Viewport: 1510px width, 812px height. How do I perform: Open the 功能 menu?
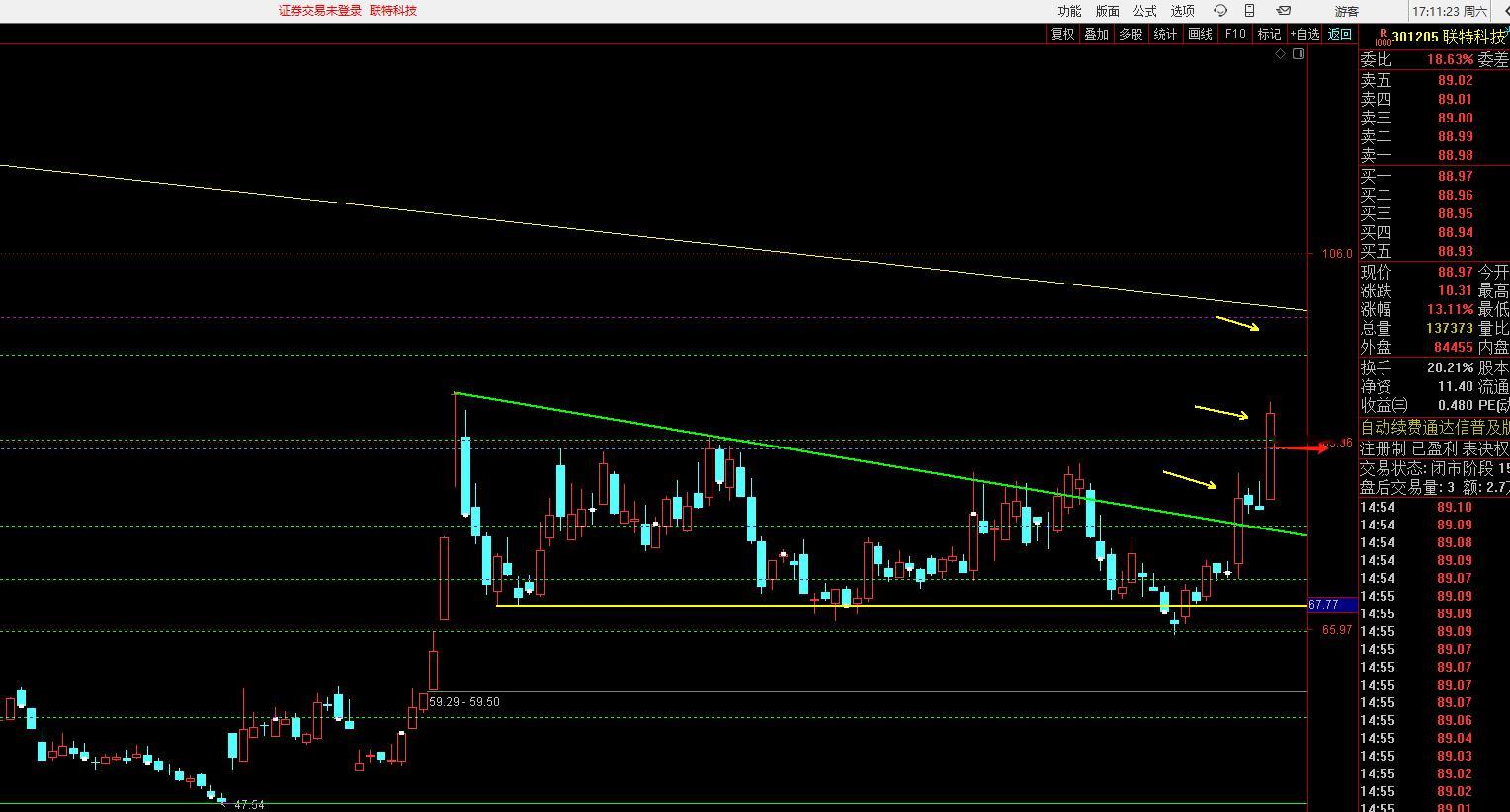[1069, 11]
